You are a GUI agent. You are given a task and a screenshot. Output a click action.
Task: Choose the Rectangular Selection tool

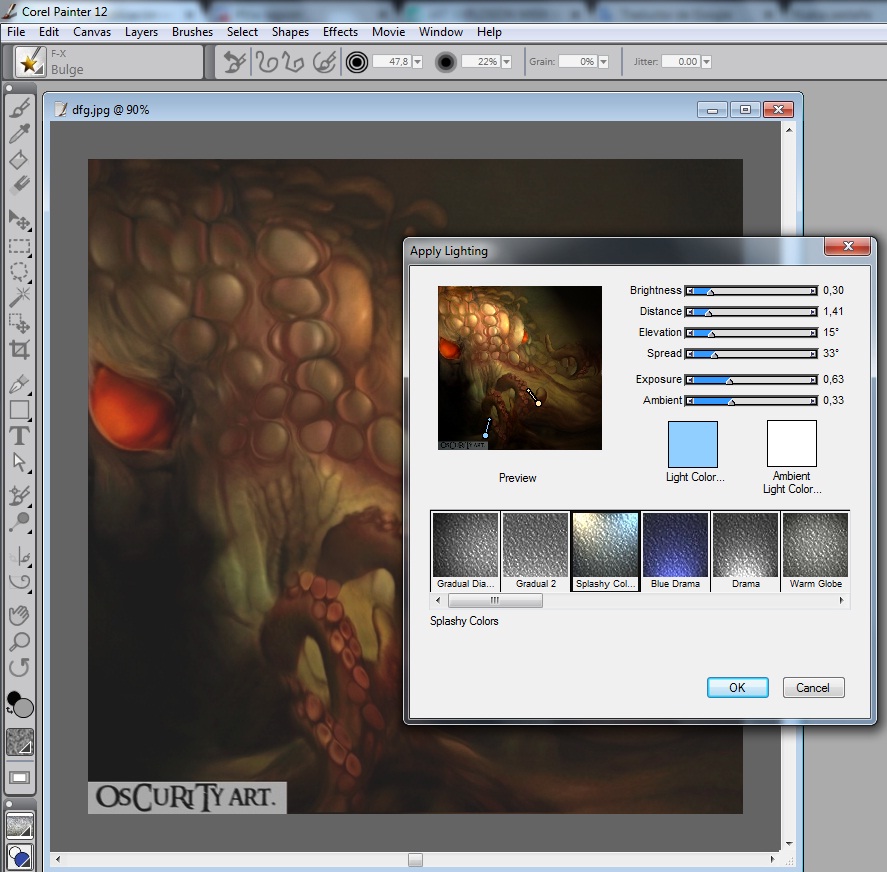[x=19, y=246]
